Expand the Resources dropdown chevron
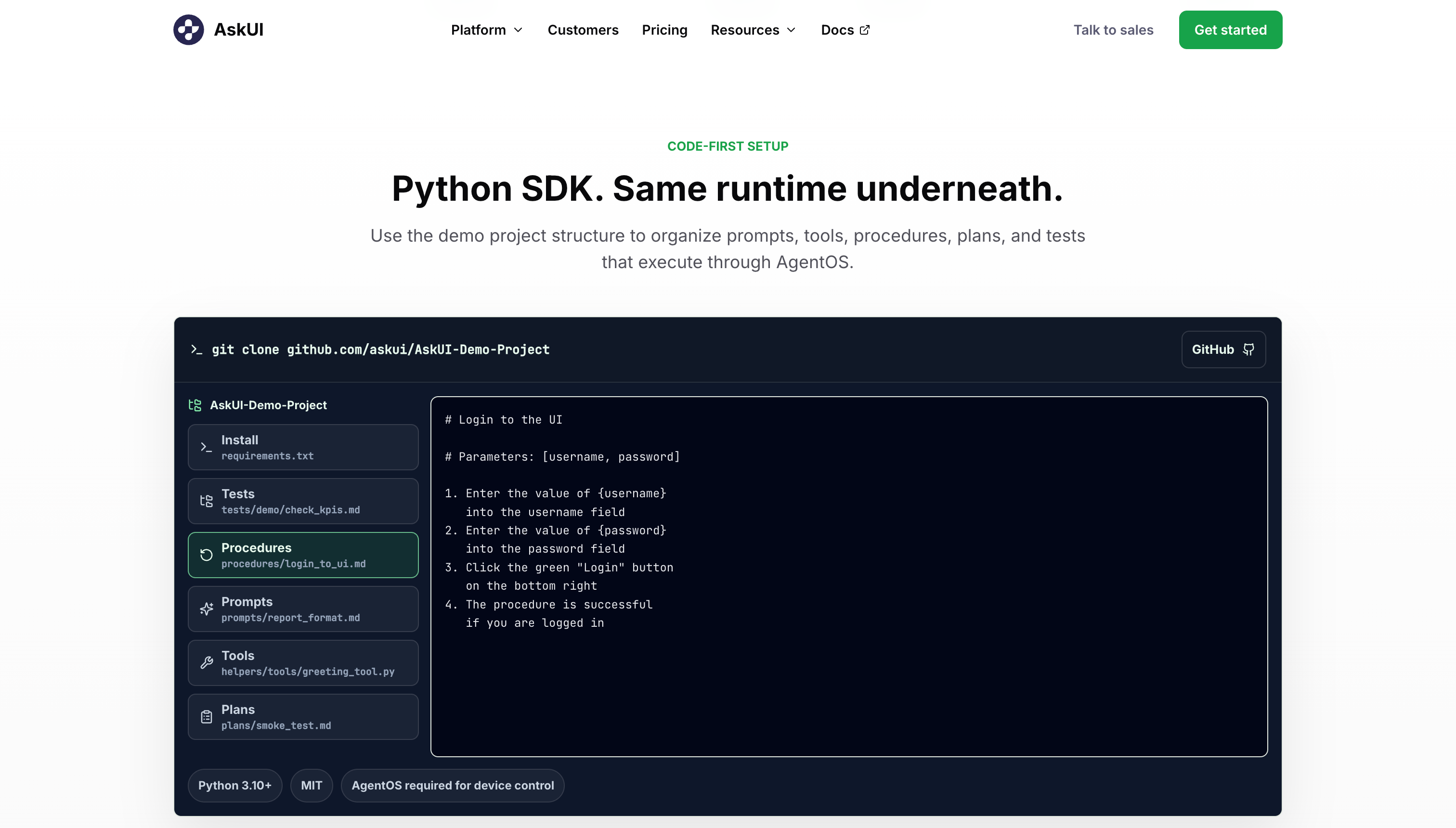Viewport: 1456px width, 828px height. point(791,29)
